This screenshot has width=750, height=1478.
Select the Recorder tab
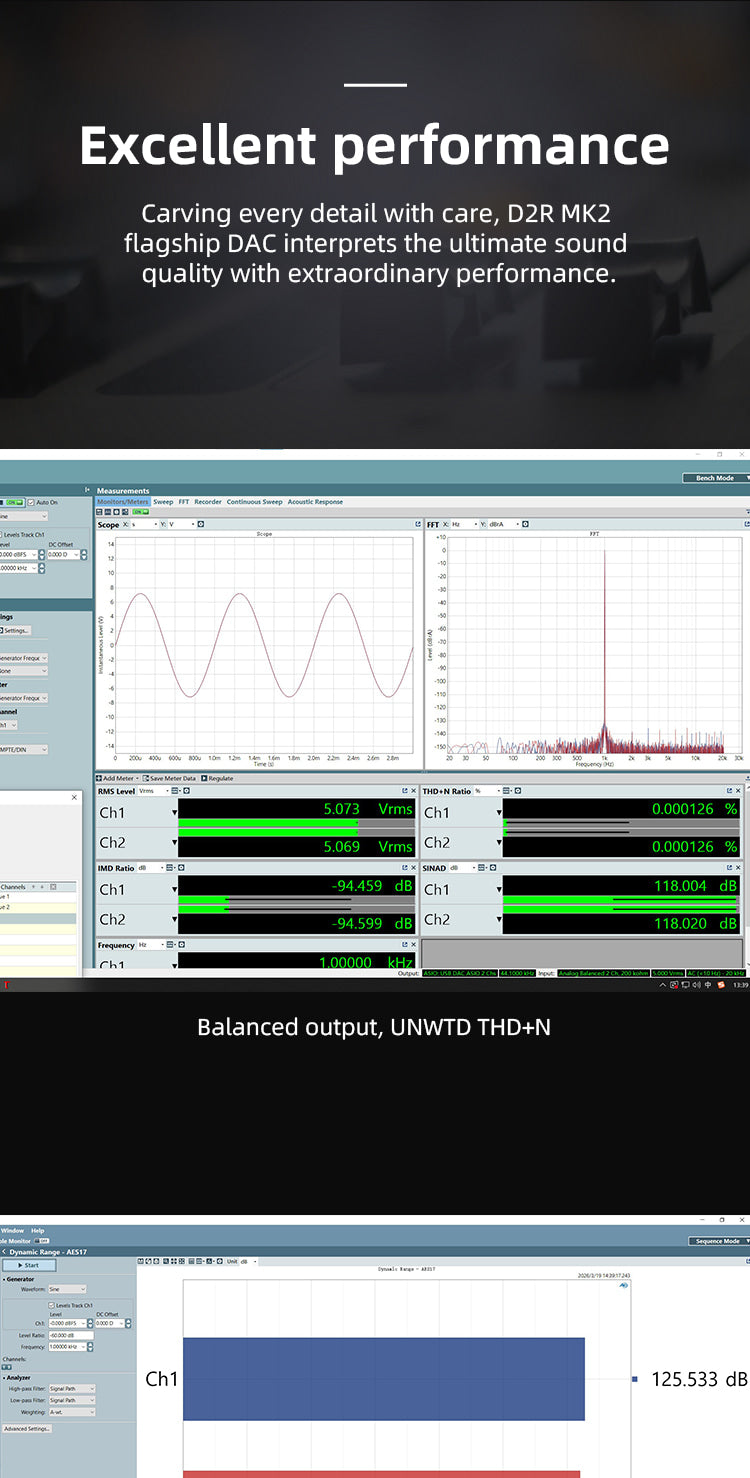pos(208,502)
